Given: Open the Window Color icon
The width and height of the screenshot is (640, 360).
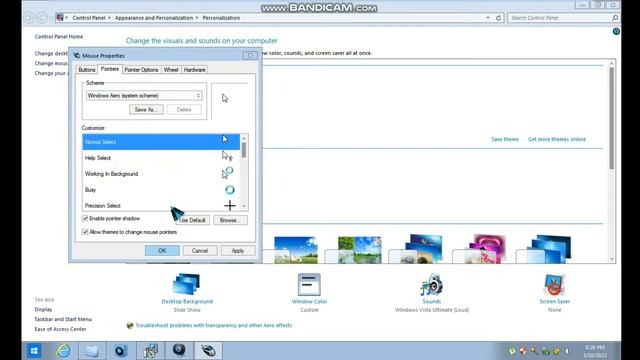Looking at the screenshot, I should coord(309,284).
